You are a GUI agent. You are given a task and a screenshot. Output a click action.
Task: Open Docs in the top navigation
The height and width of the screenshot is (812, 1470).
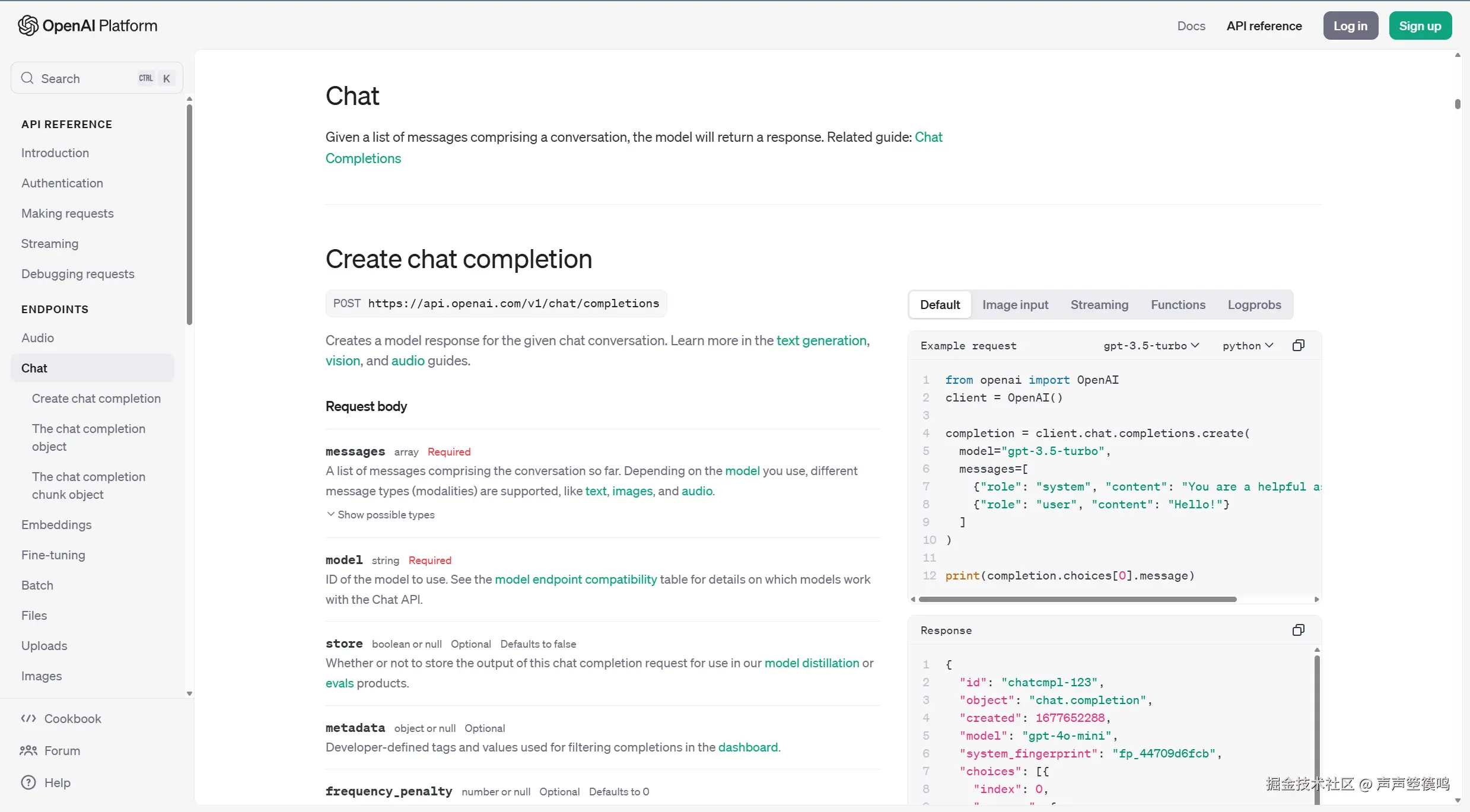point(1191,26)
